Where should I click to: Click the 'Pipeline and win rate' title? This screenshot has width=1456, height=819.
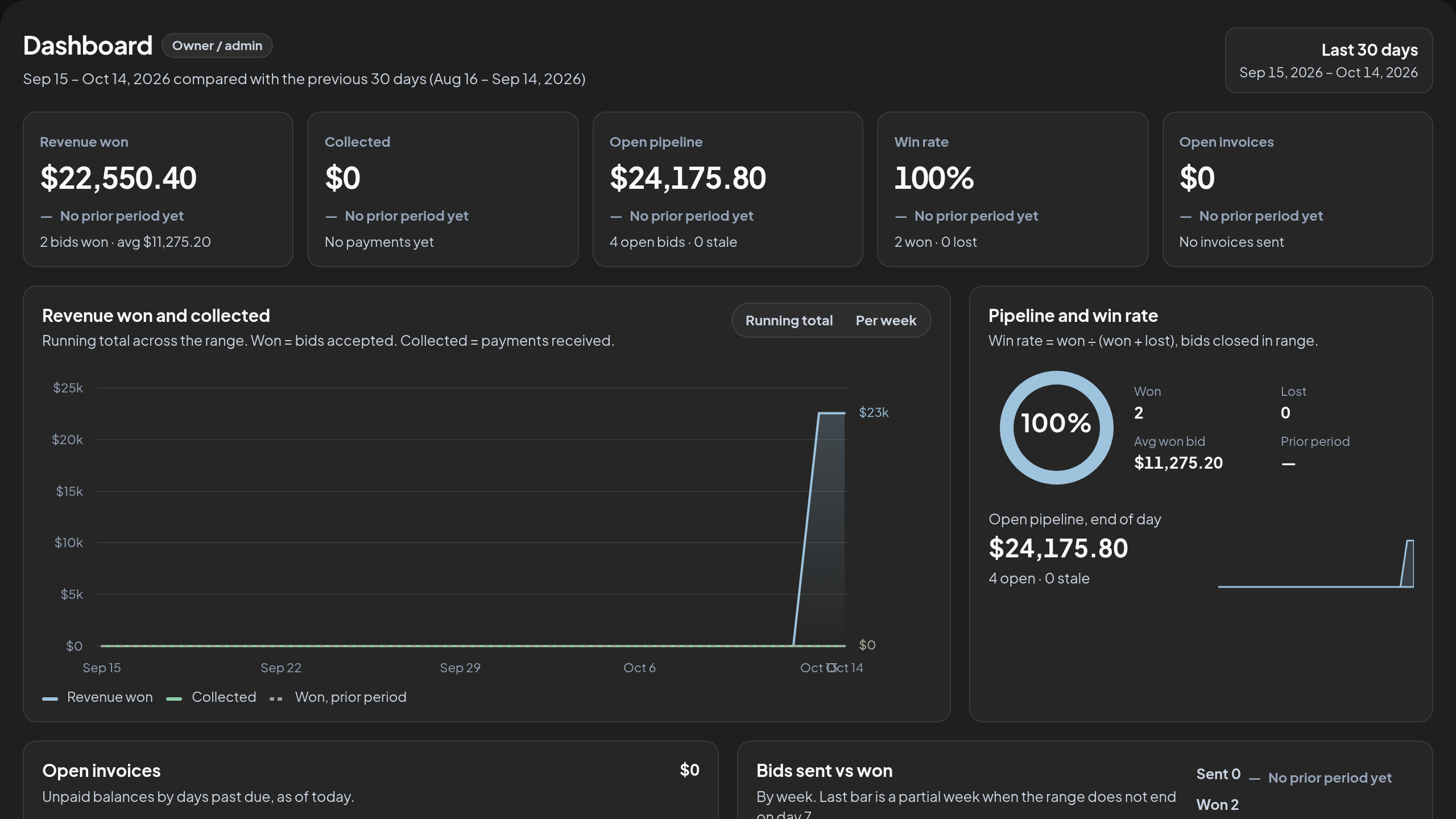coord(1073,316)
